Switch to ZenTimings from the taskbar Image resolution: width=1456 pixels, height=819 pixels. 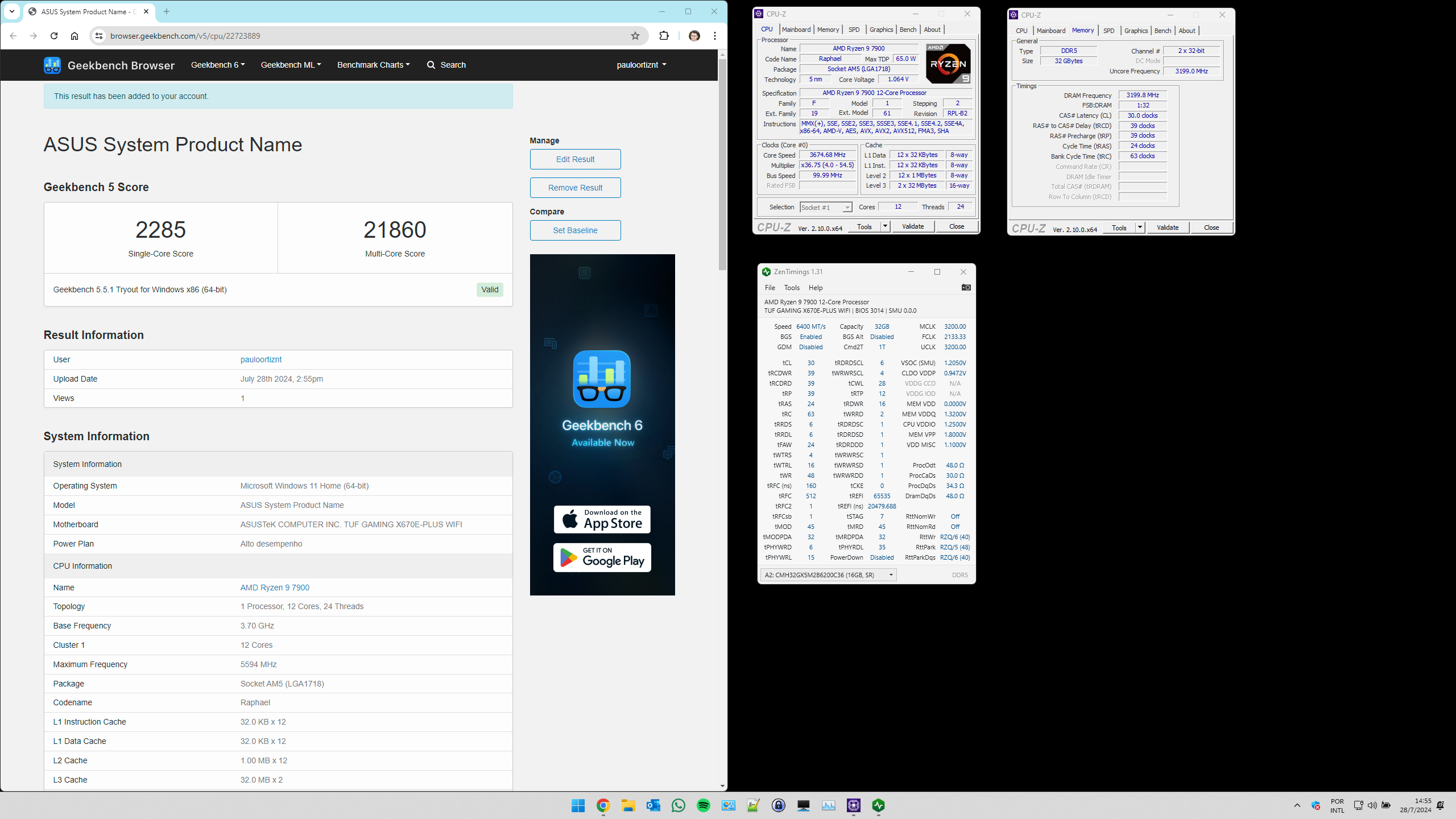[x=879, y=805]
